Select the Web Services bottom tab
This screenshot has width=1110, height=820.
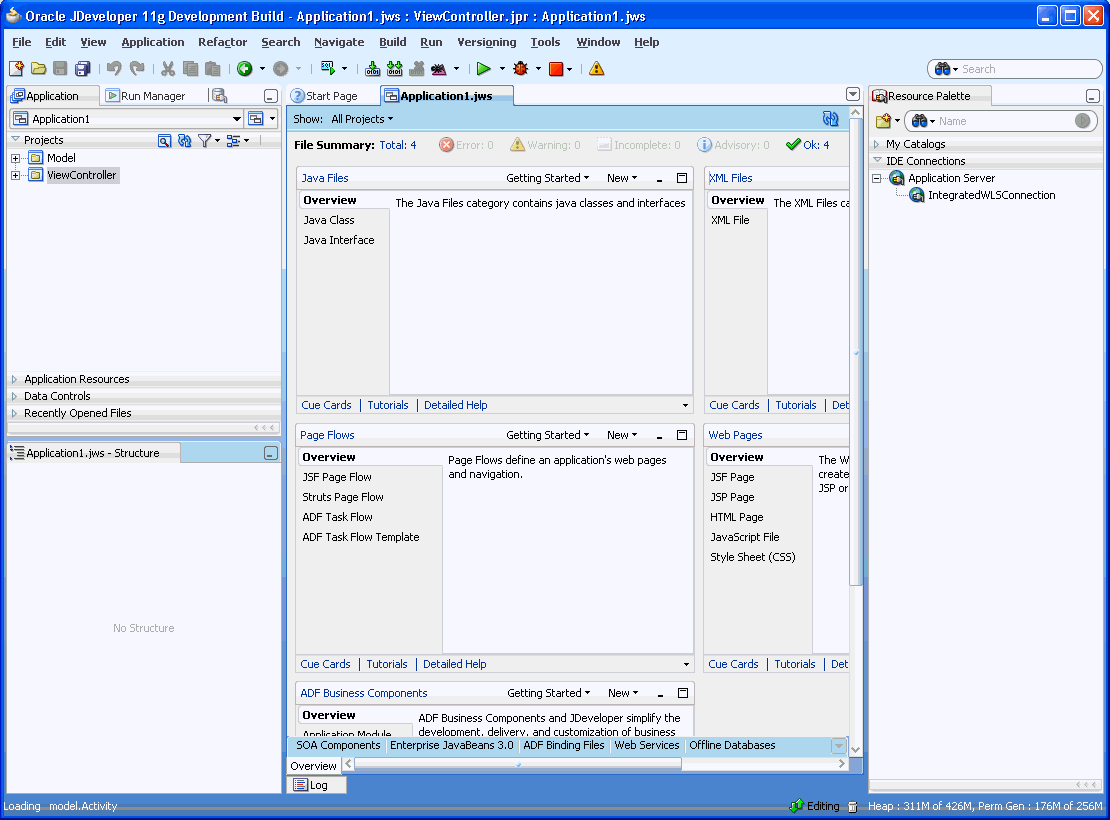646,745
